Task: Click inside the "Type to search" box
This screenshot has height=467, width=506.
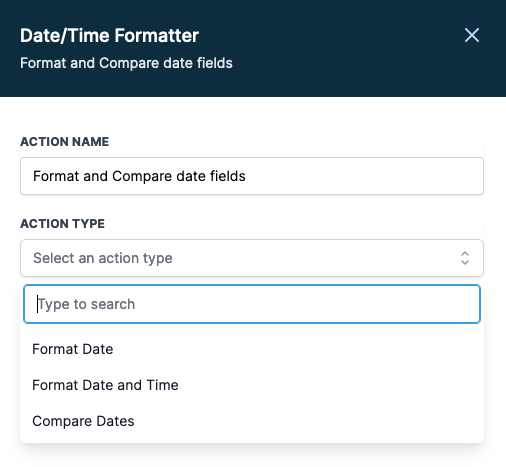Action: (252, 304)
